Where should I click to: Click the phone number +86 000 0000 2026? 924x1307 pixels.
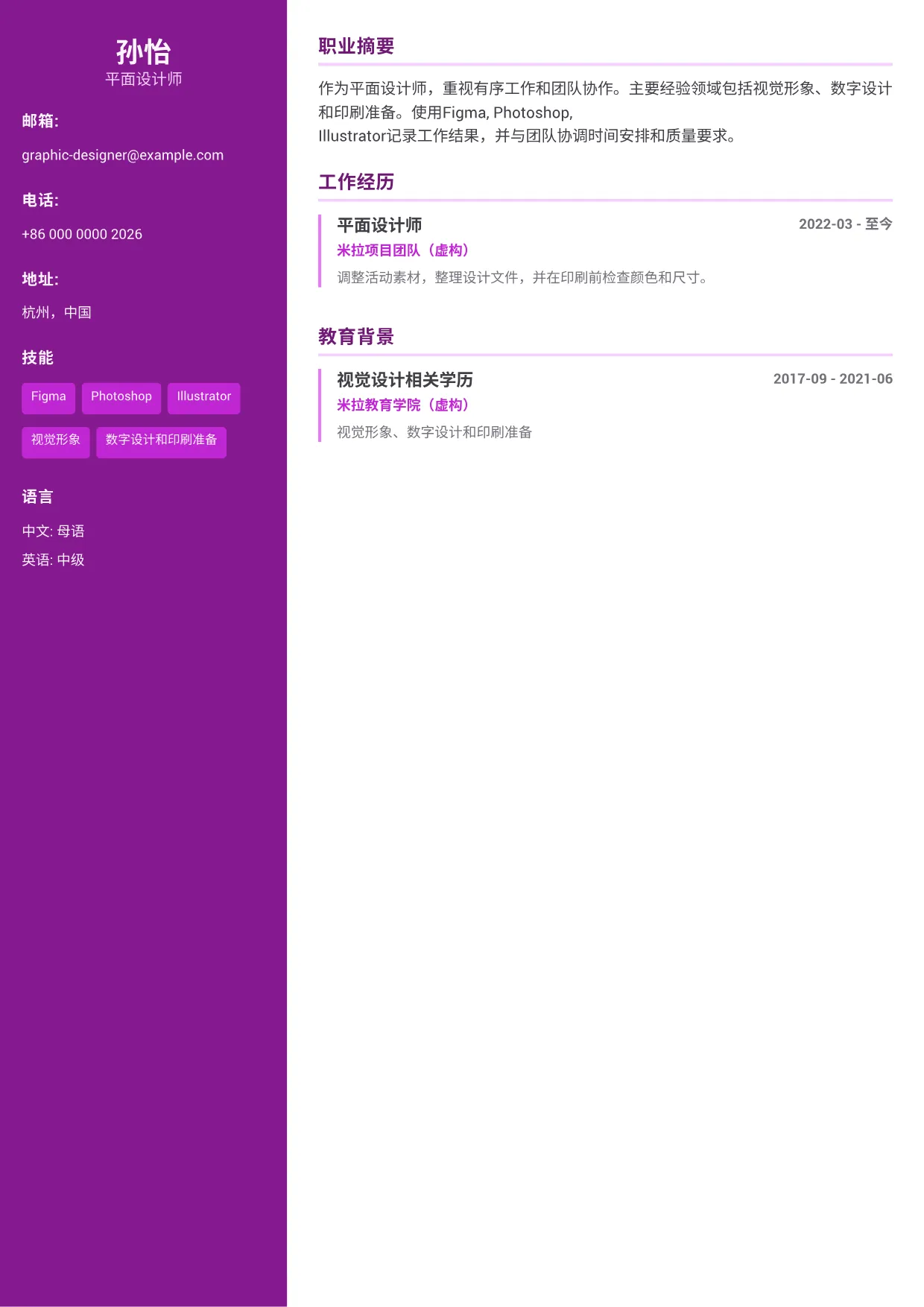(x=82, y=234)
